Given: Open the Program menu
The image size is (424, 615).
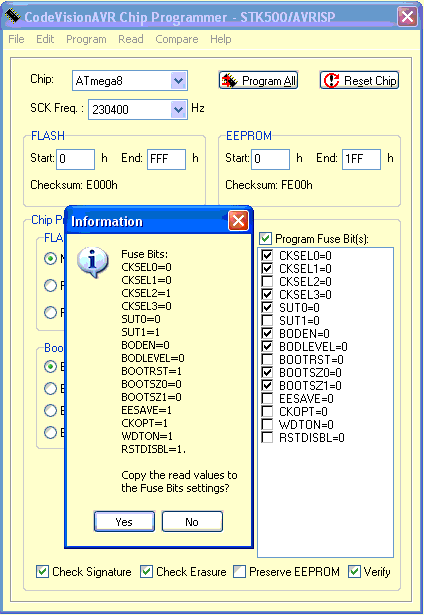Looking at the screenshot, I should 86,39.
